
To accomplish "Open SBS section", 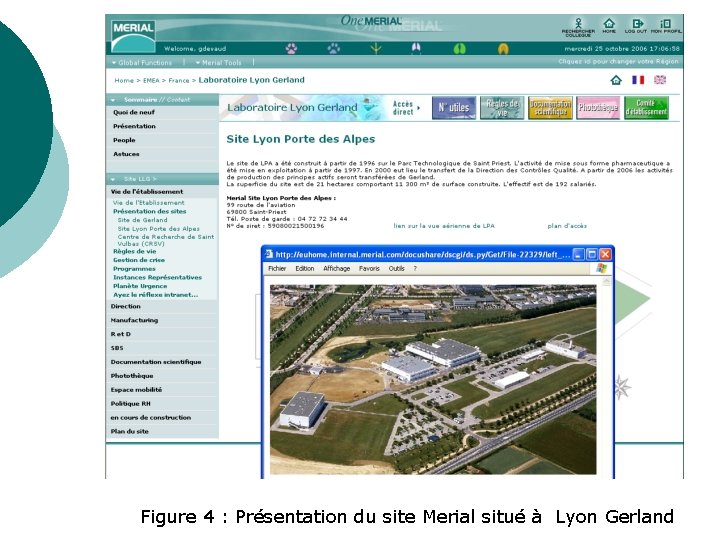I will click(117, 348).
